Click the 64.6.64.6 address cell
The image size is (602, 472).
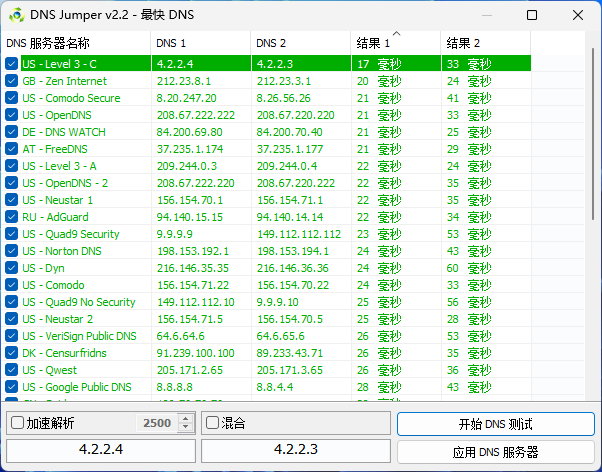click(180, 336)
